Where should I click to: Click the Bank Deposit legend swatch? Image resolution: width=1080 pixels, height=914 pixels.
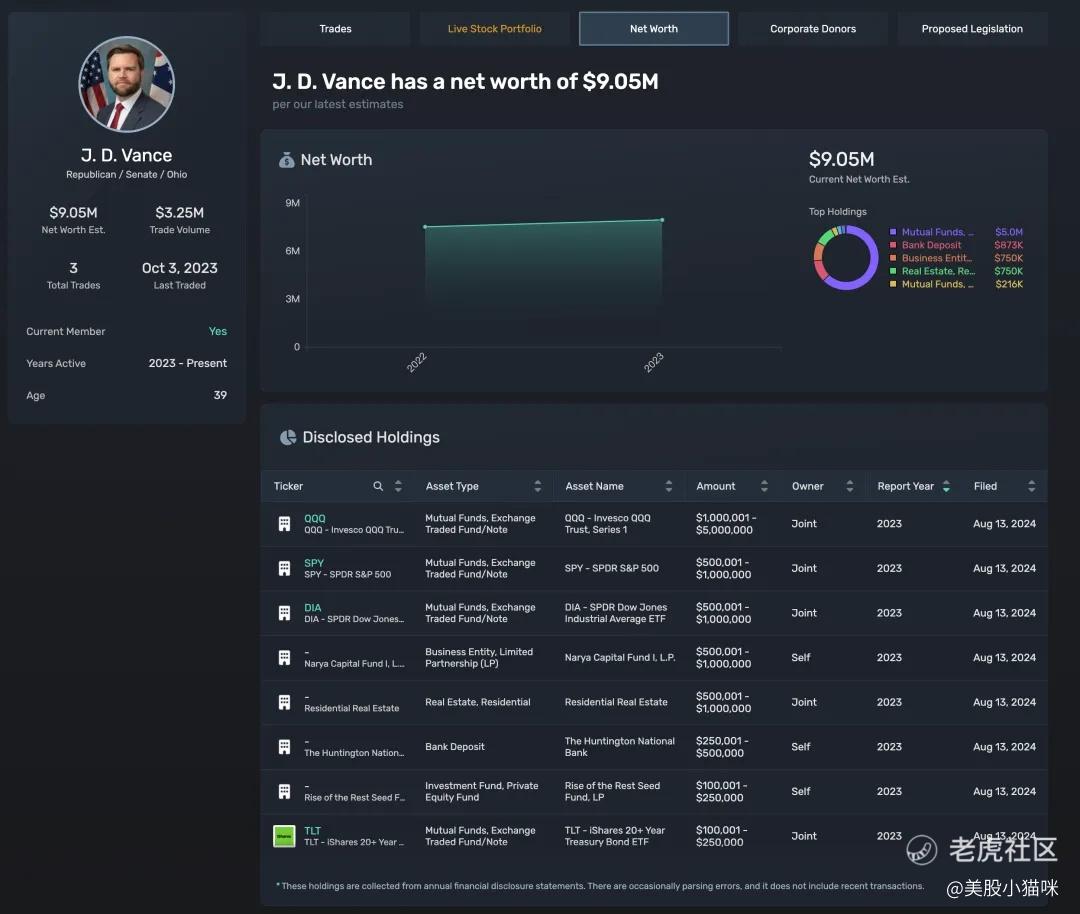pyautogui.click(x=893, y=245)
